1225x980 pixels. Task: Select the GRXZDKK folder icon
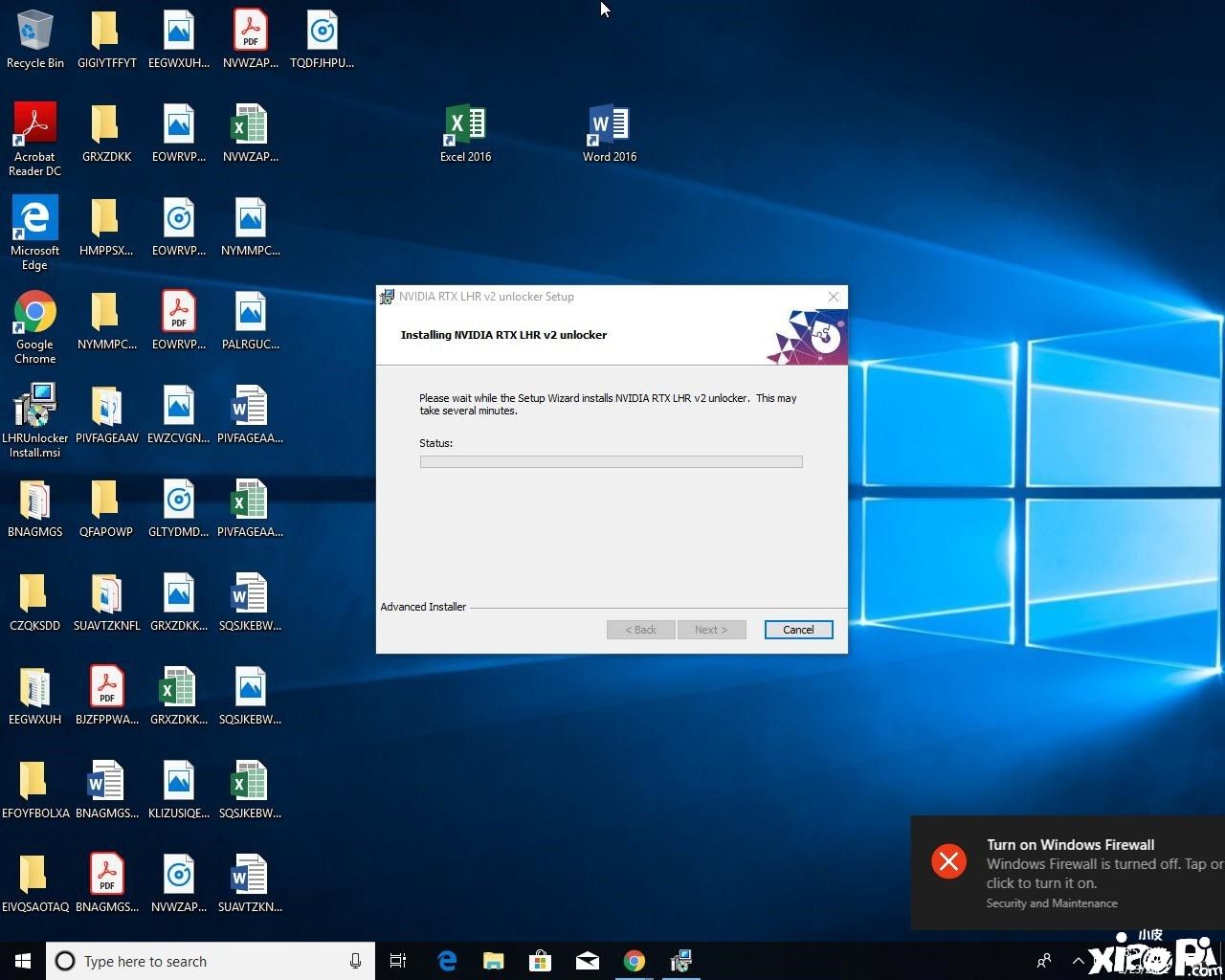[x=107, y=133]
